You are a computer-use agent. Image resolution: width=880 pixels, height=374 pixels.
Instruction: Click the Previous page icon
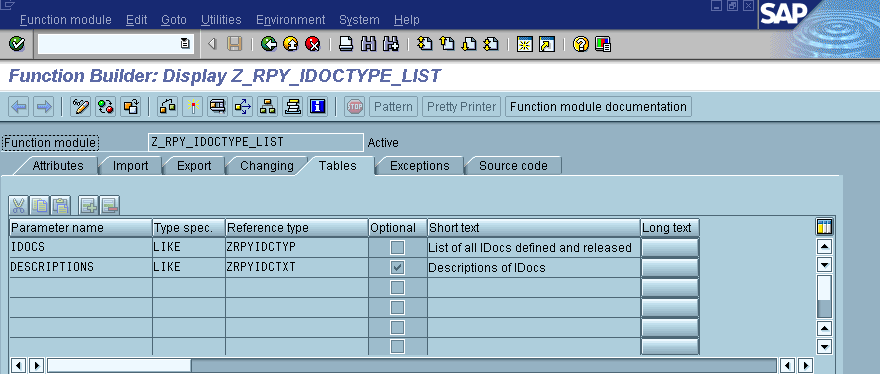[x=447, y=44]
